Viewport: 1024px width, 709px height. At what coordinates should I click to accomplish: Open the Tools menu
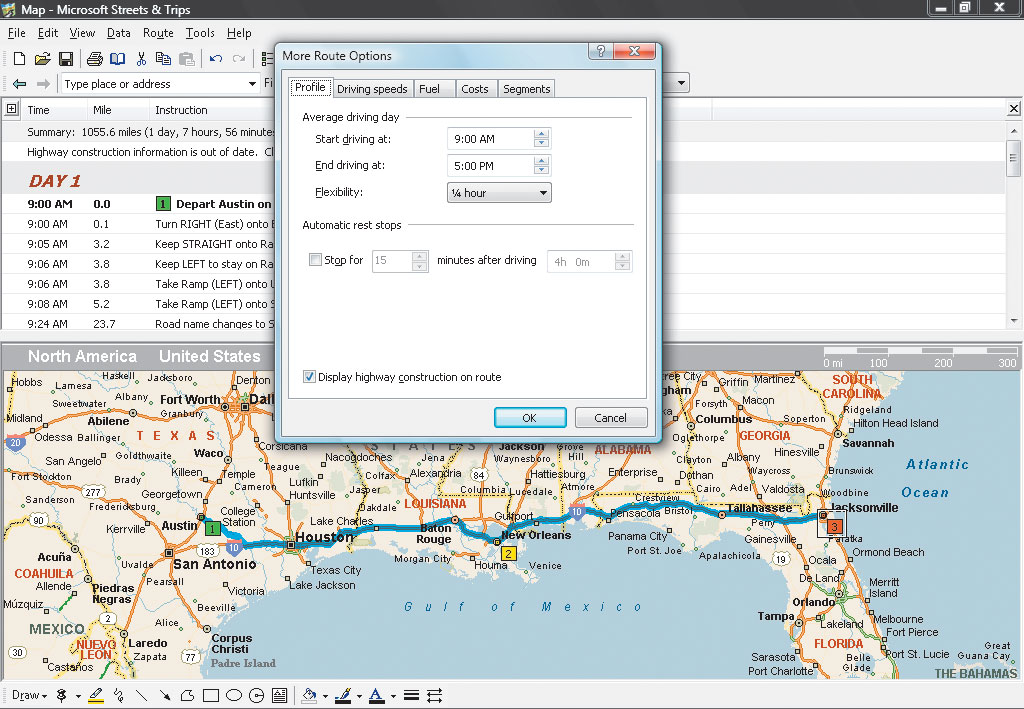[x=200, y=33]
